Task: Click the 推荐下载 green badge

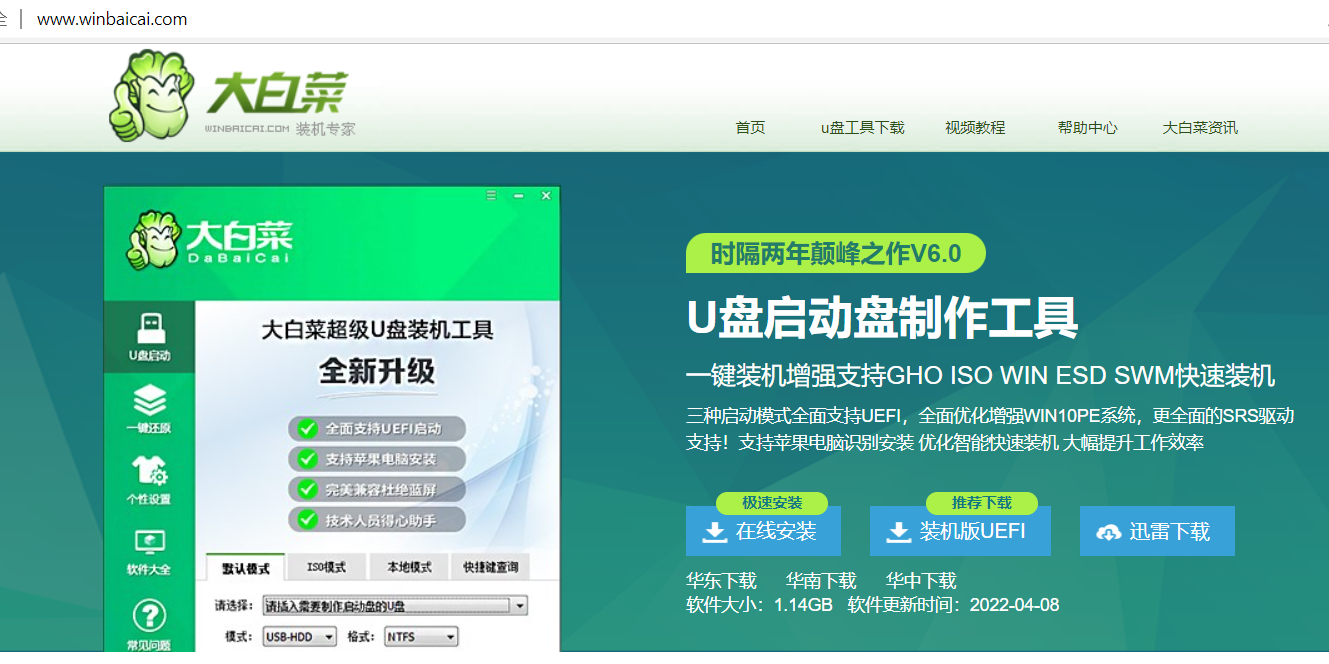Action: point(982,503)
